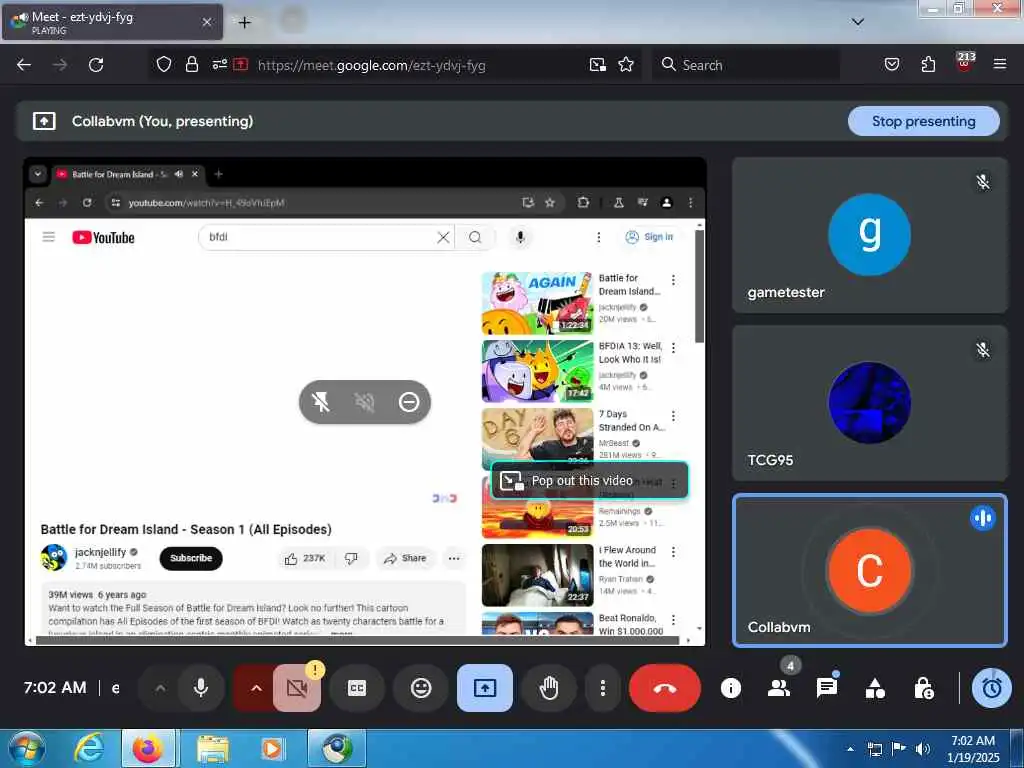Open the Pocket save button
Viewport: 1024px width, 768px height.
coord(892,65)
